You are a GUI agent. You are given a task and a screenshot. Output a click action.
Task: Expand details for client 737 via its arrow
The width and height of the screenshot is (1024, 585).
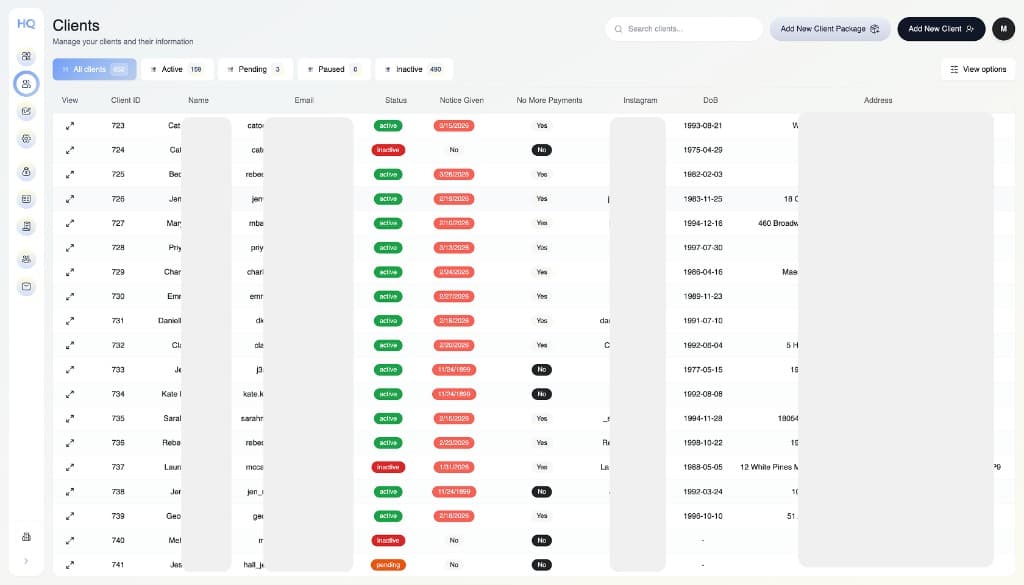click(x=69, y=467)
